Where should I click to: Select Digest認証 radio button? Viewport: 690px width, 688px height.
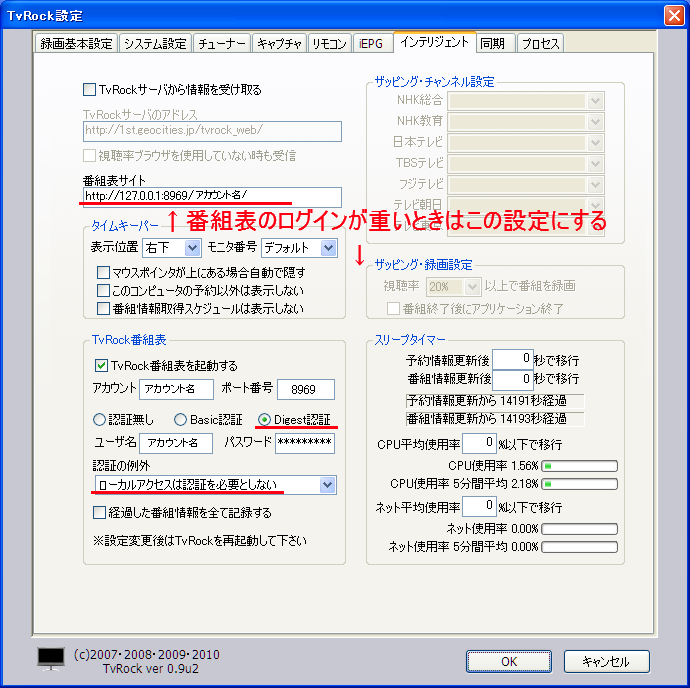[x=265, y=419]
